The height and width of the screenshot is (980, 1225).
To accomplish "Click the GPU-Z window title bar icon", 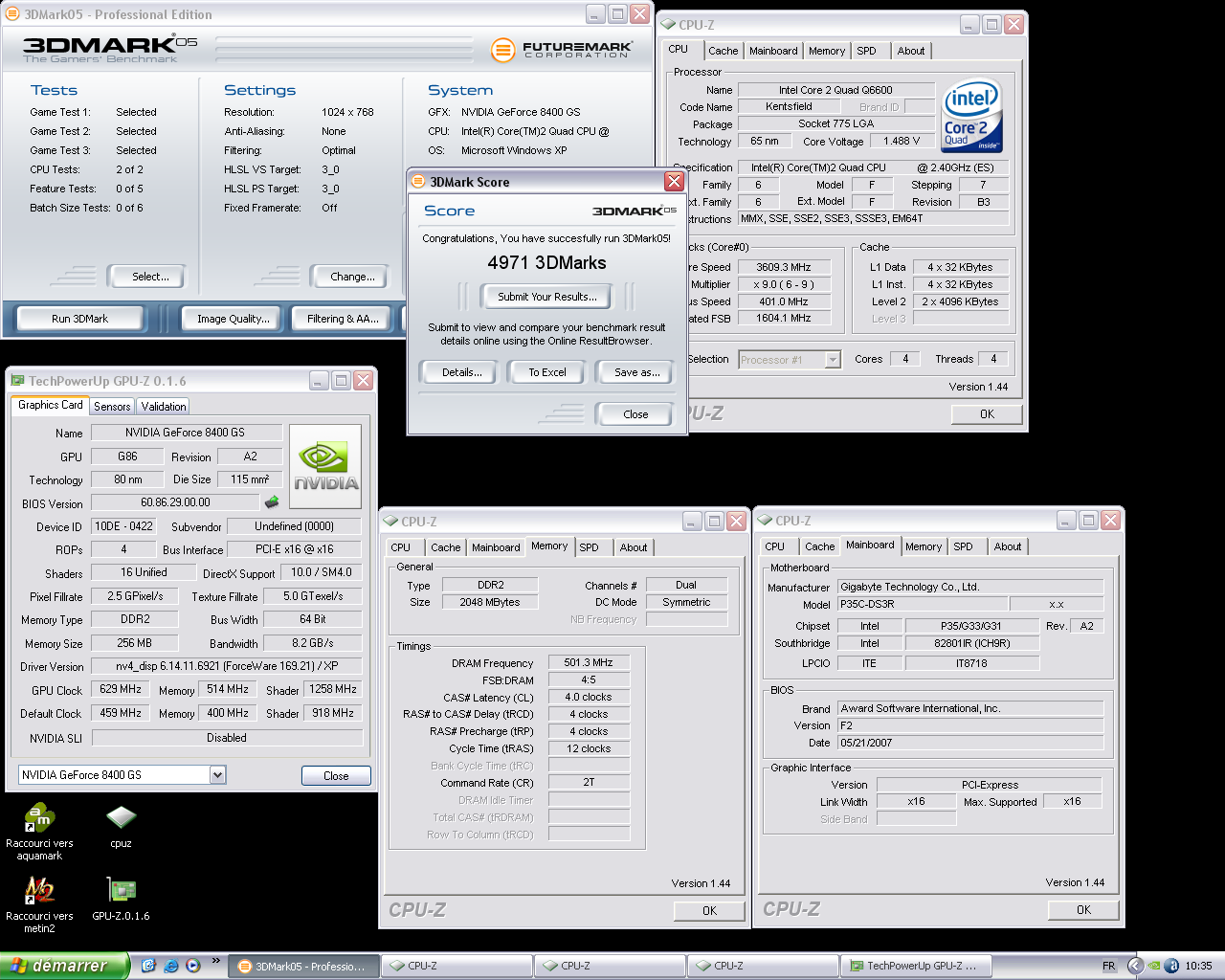I will click(17, 381).
